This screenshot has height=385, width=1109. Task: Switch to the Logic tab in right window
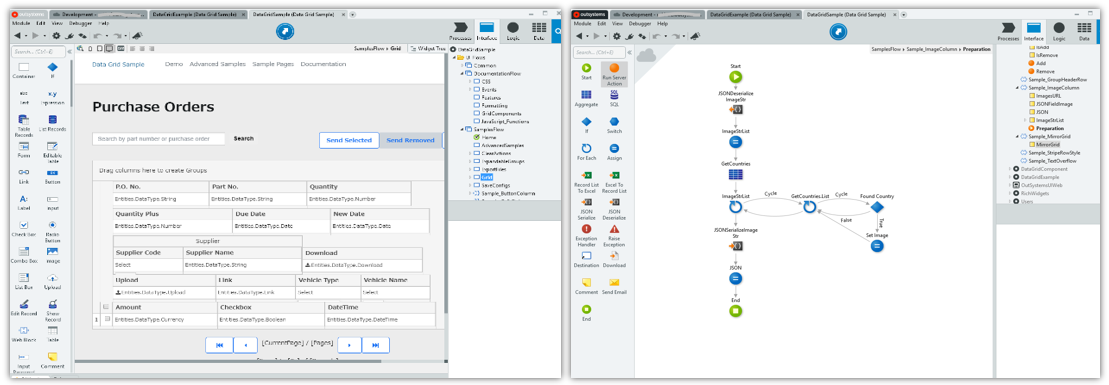coord(1059,32)
